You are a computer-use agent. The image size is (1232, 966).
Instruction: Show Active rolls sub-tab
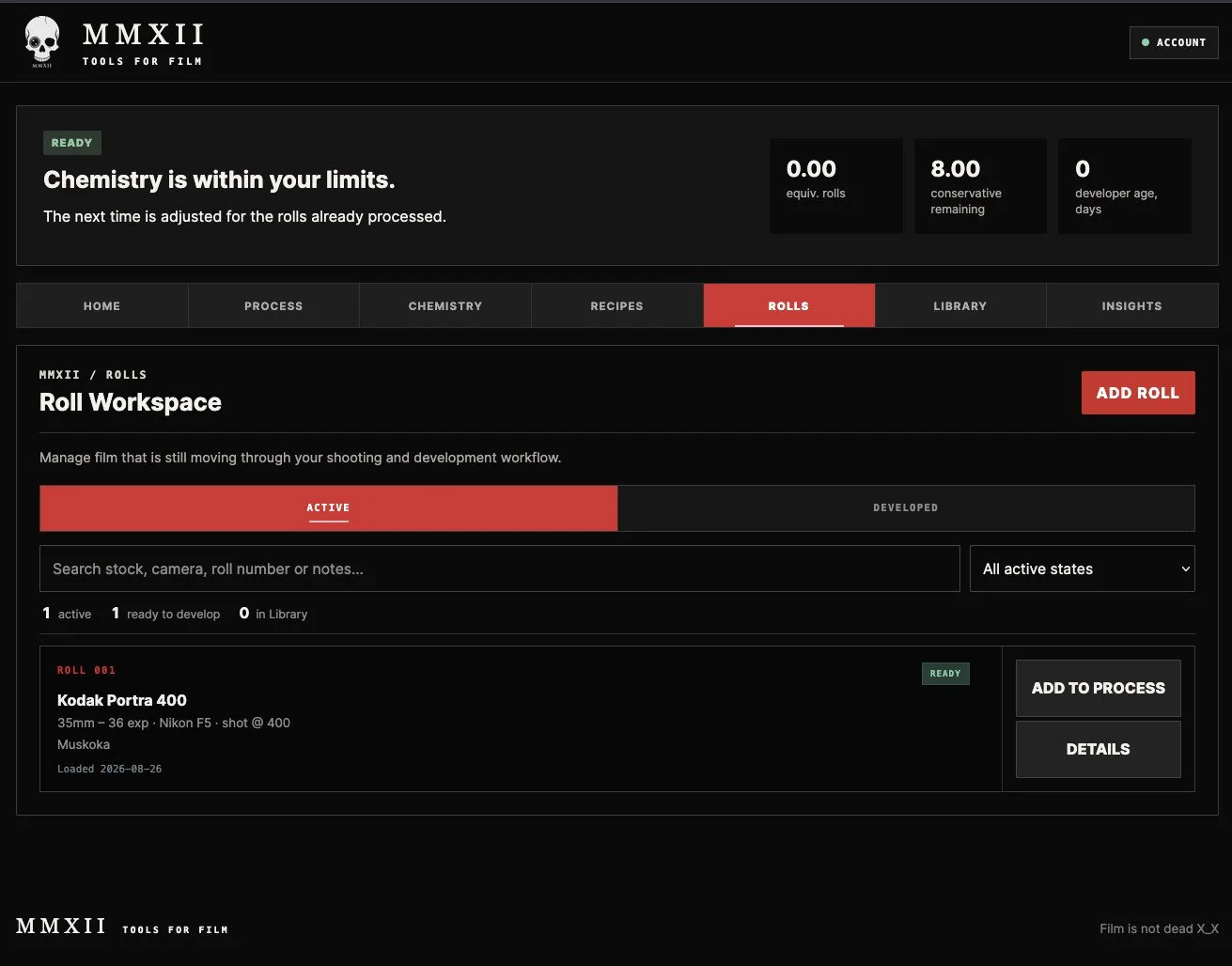pyautogui.click(x=328, y=507)
